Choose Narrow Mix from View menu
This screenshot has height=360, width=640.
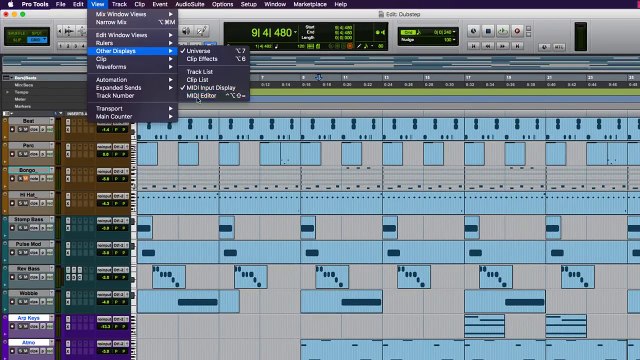(132, 22)
